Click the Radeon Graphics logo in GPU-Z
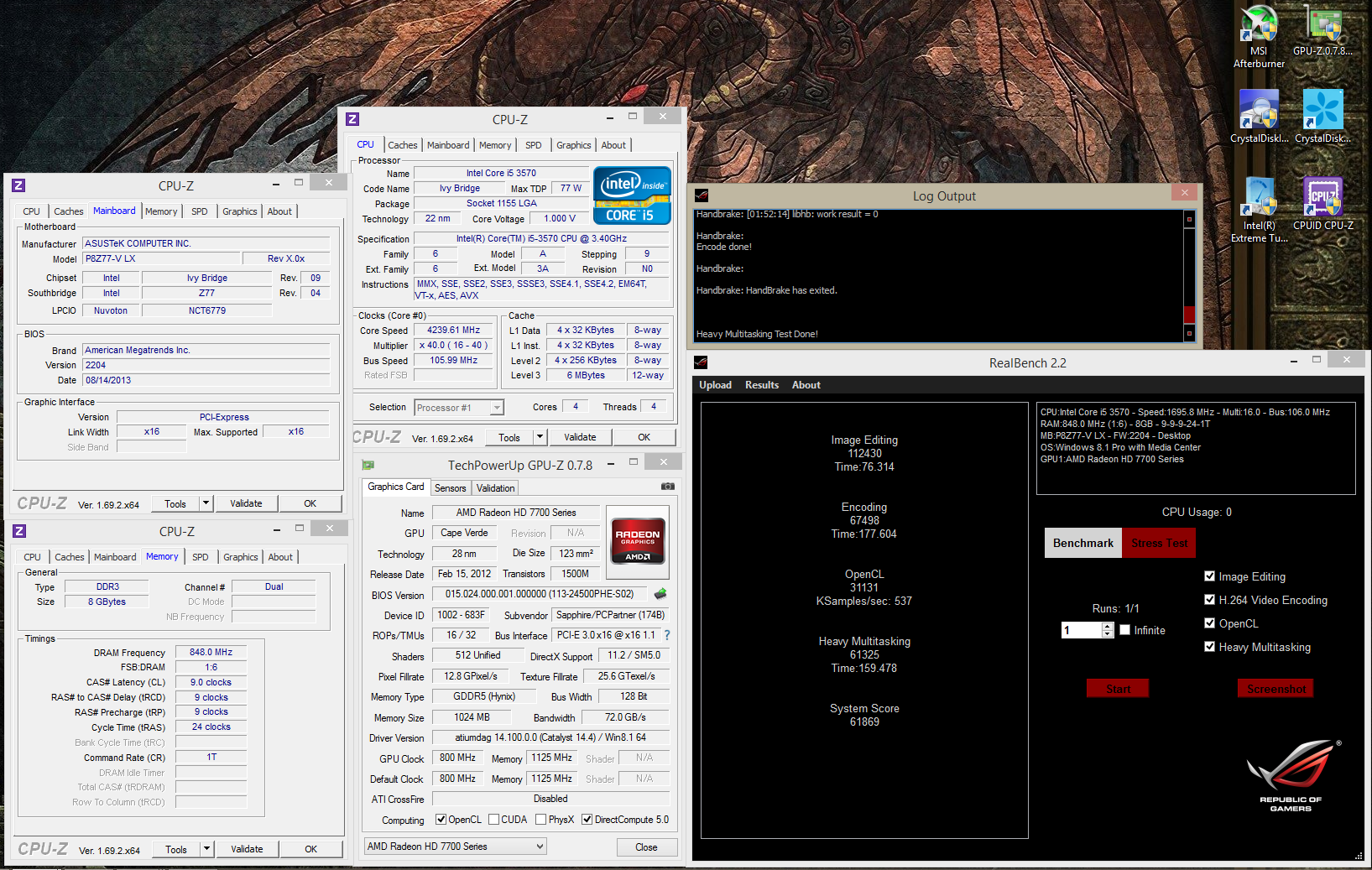The height and width of the screenshot is (870, 1372). coord(638,541)
